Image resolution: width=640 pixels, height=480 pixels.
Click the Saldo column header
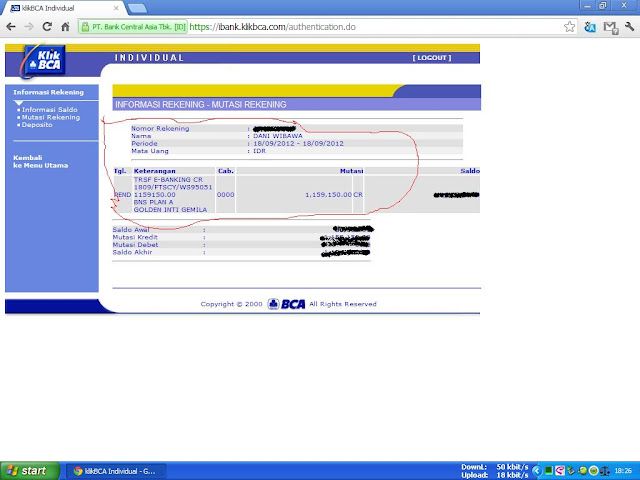(470, 171)
